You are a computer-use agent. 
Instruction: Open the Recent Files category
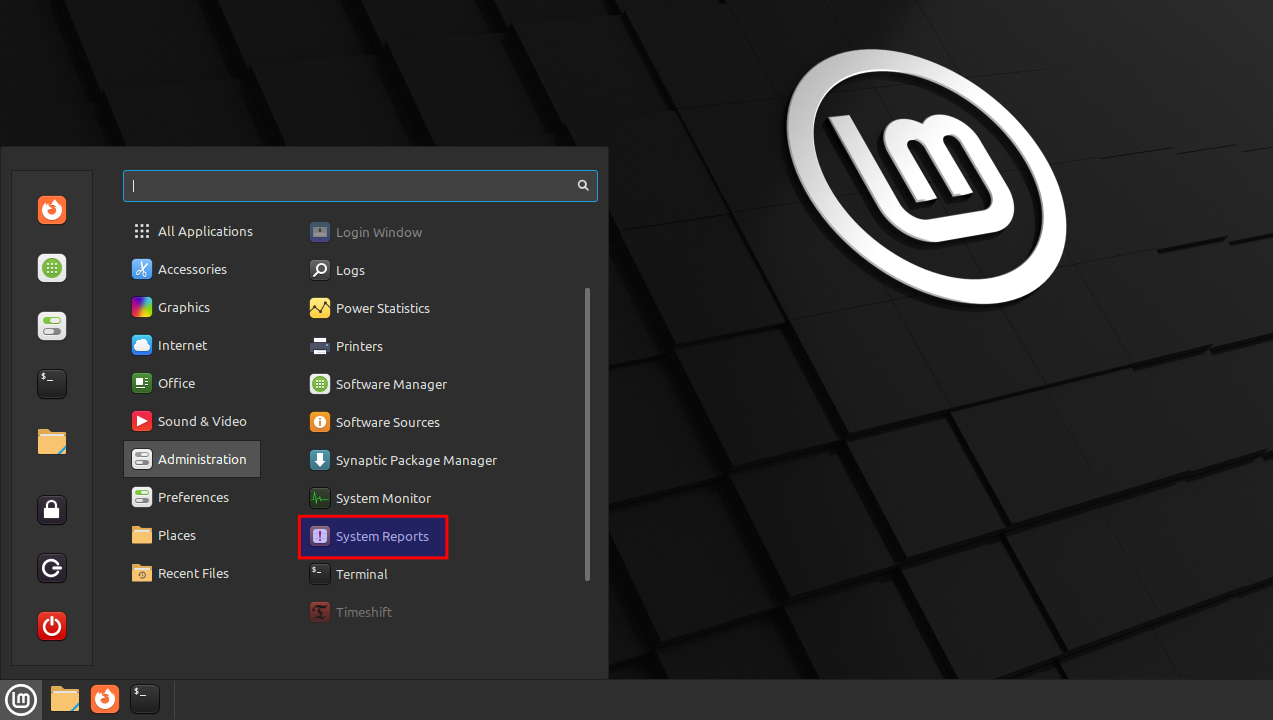[x=192, y=573]
